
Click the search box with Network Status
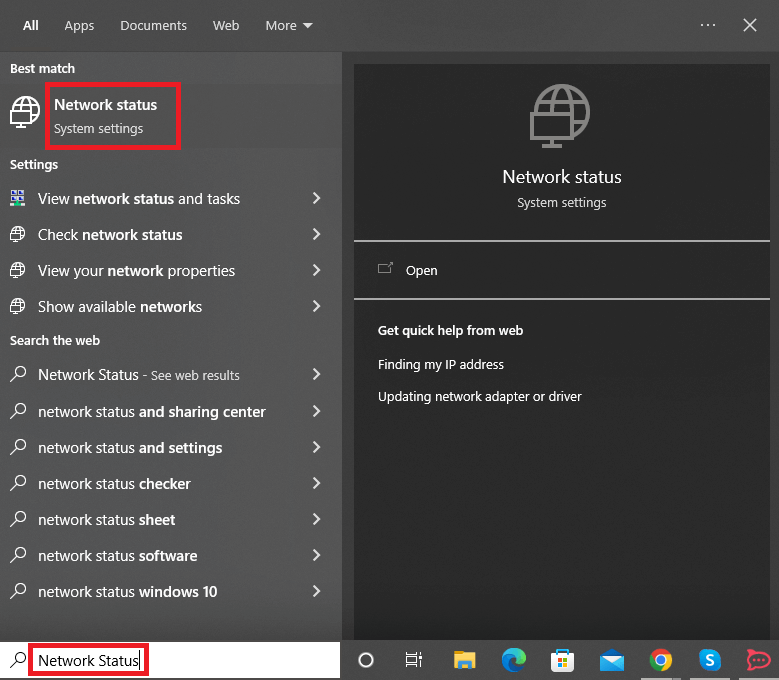coord(88,660)
